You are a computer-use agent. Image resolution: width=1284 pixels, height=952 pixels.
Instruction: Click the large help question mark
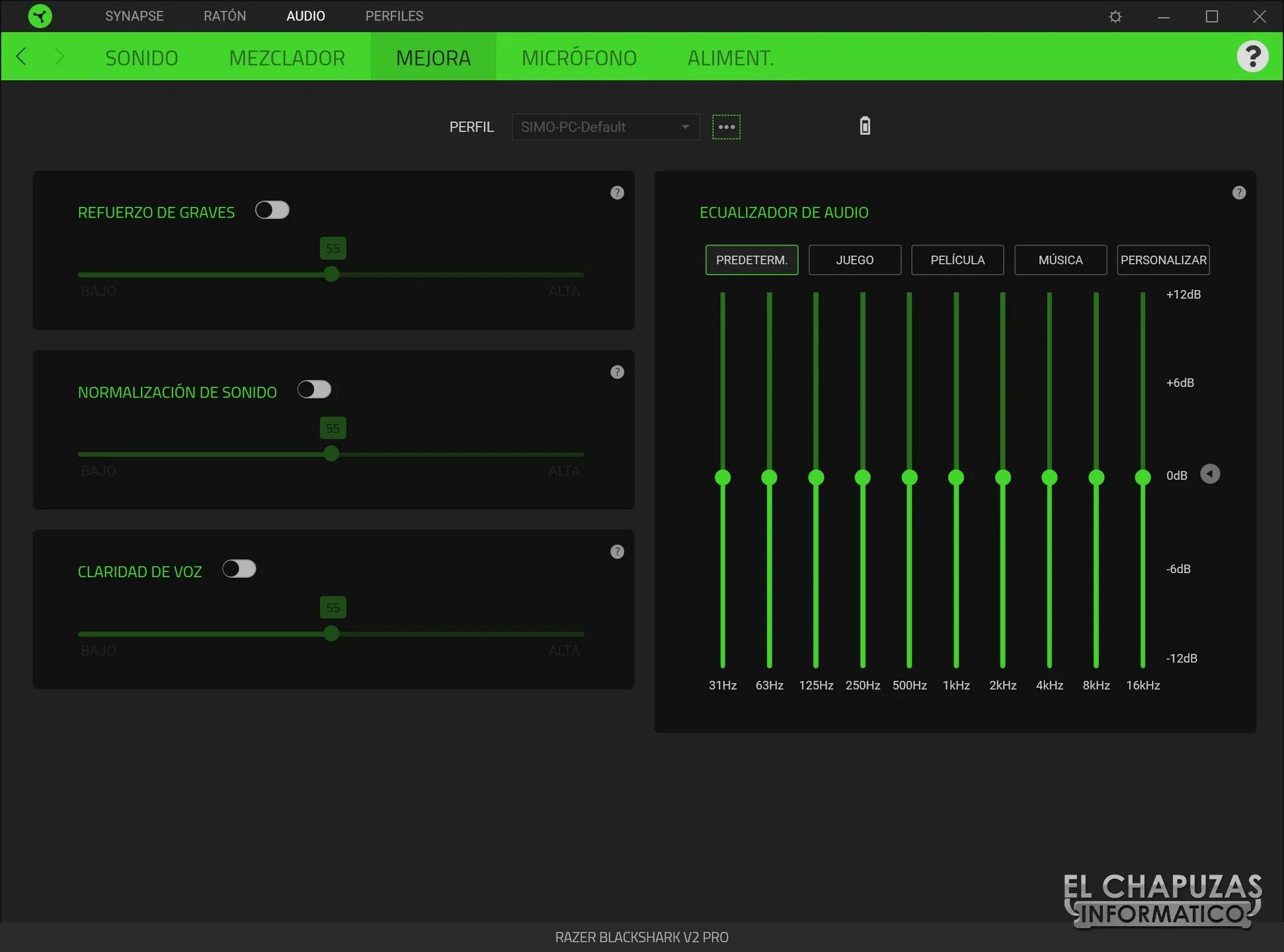1252,57
